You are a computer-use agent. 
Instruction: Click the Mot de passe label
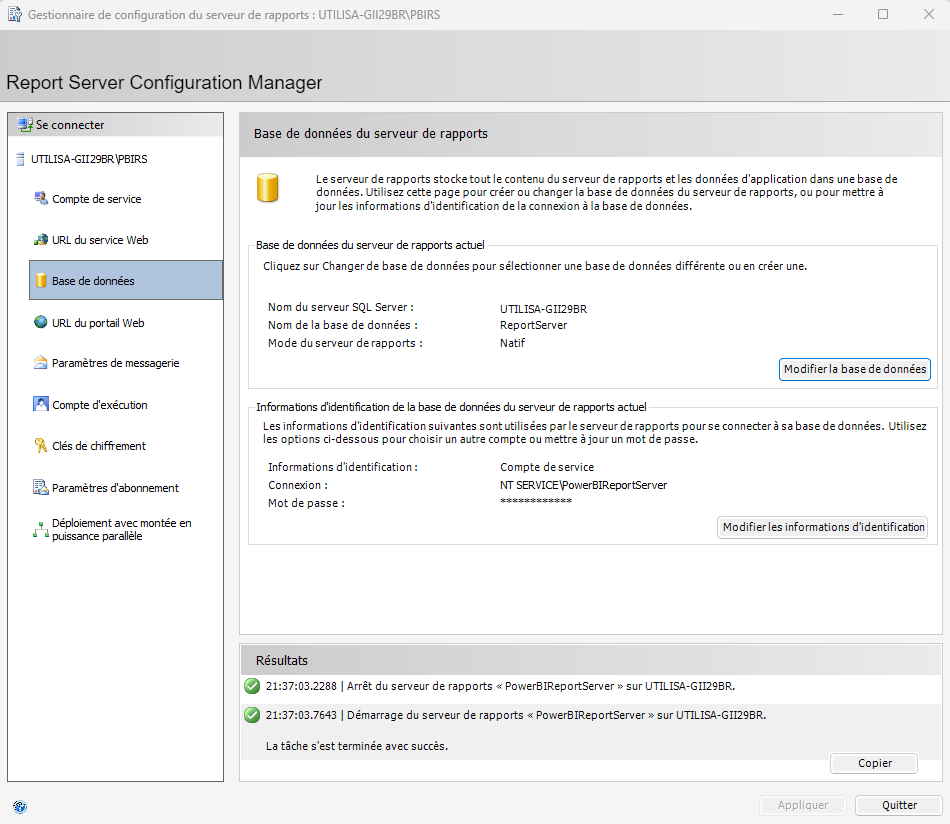click(306, 503)
